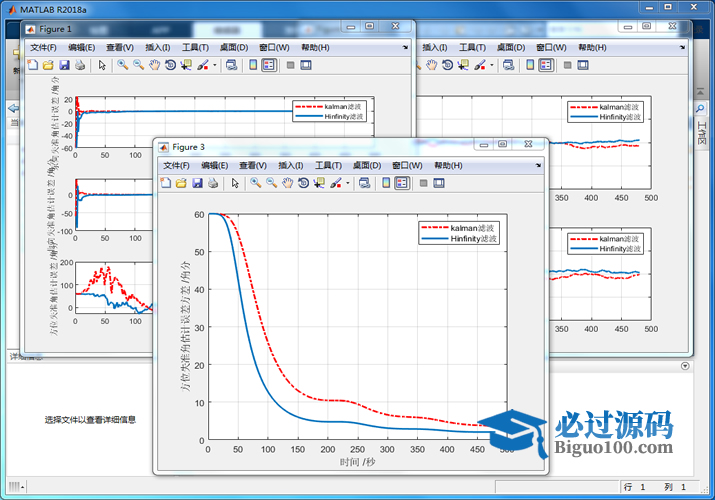The image size is (715, 500).
Task: Click Link Plot icon in Figure 3 toolbar
Action: pos(364,183)
